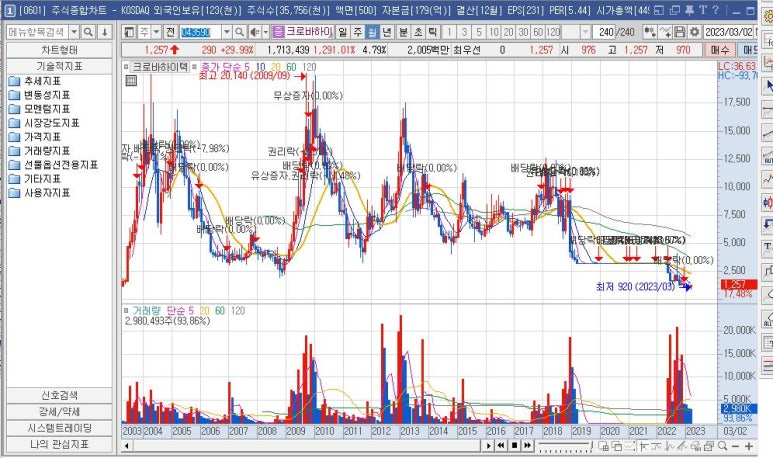Open the interval dropdown after 120

(x=585, y=32)
